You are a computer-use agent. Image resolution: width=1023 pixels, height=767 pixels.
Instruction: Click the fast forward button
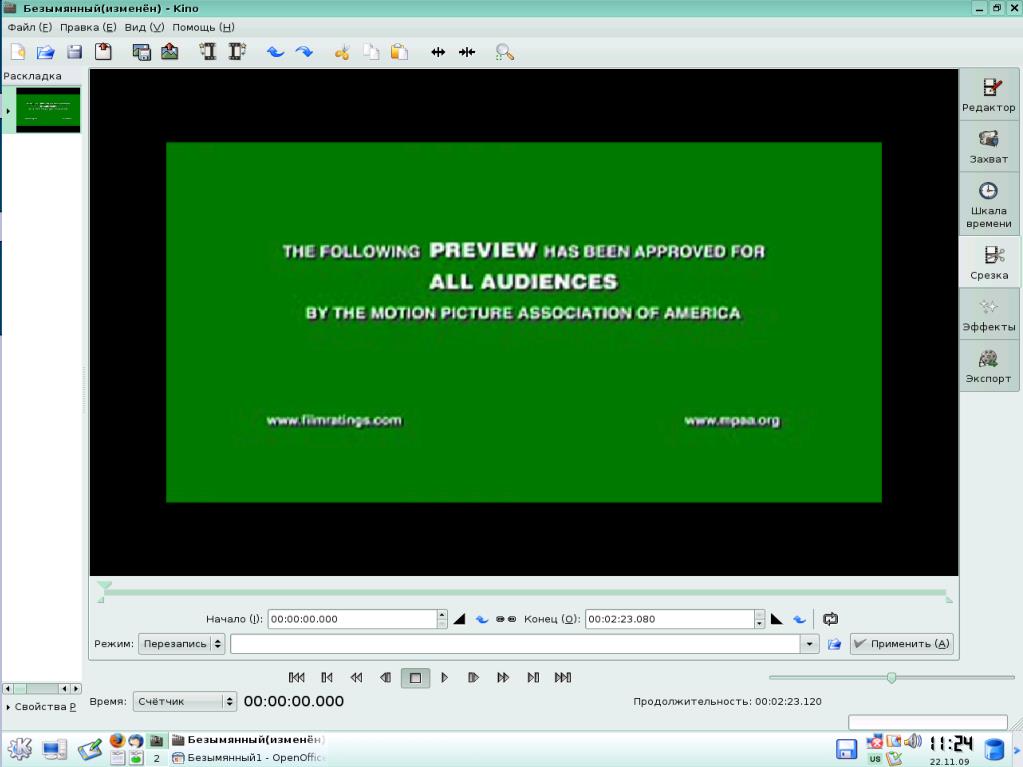[503, 678]
